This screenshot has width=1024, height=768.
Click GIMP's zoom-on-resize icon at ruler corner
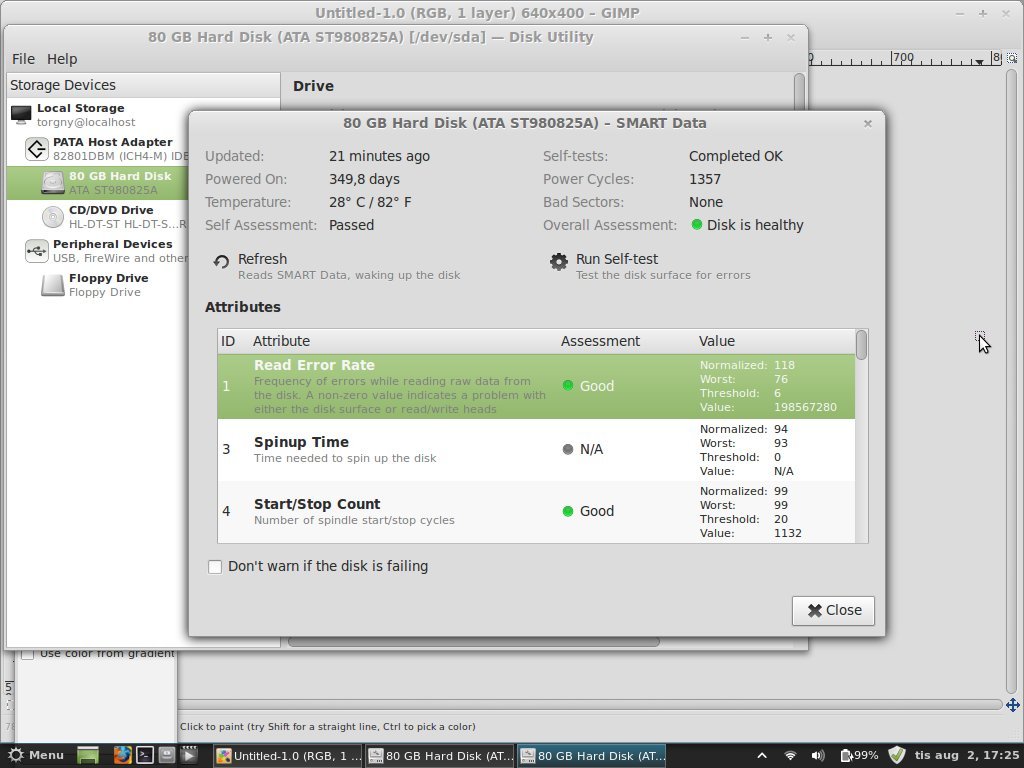tap(1012, 59)
